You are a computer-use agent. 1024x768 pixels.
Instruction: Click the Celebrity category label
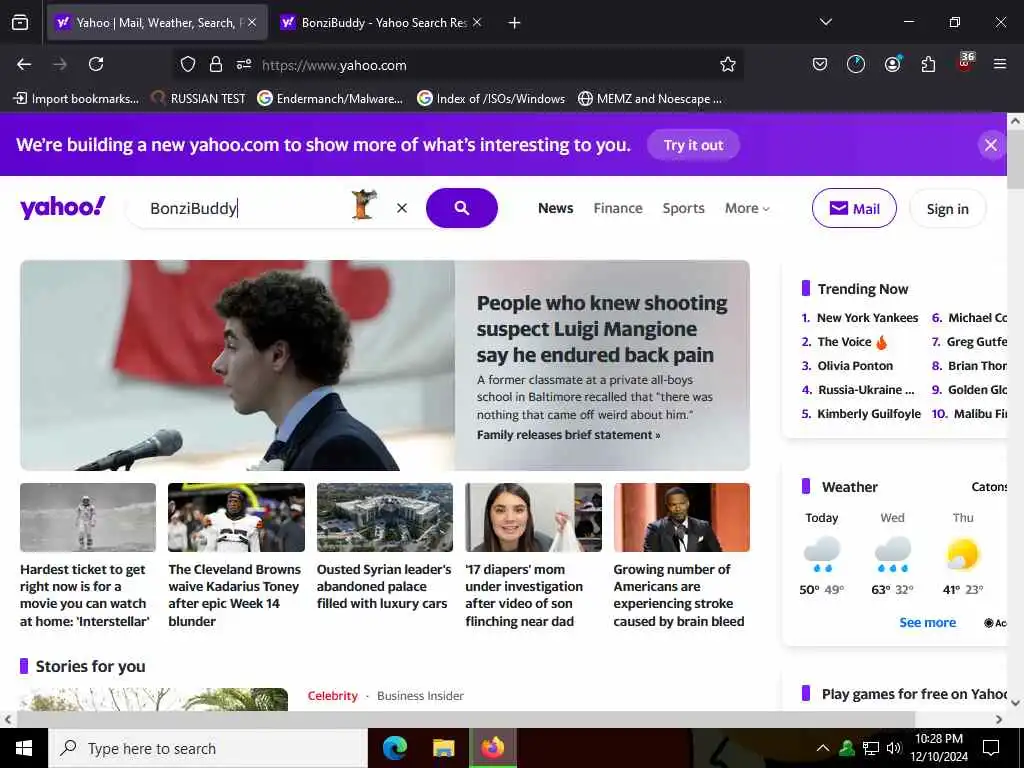pyautogui.click(x=332, y=696)
